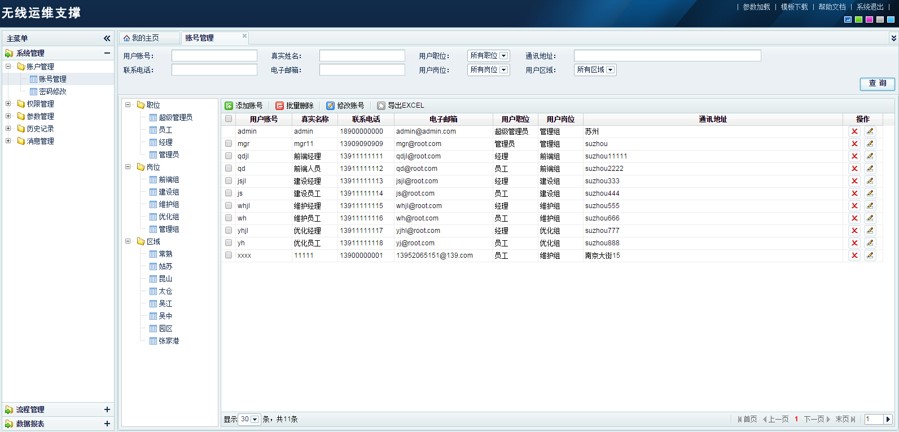Click delete icon for admin row
Screen dimensions: 899x432
point(854,131)
